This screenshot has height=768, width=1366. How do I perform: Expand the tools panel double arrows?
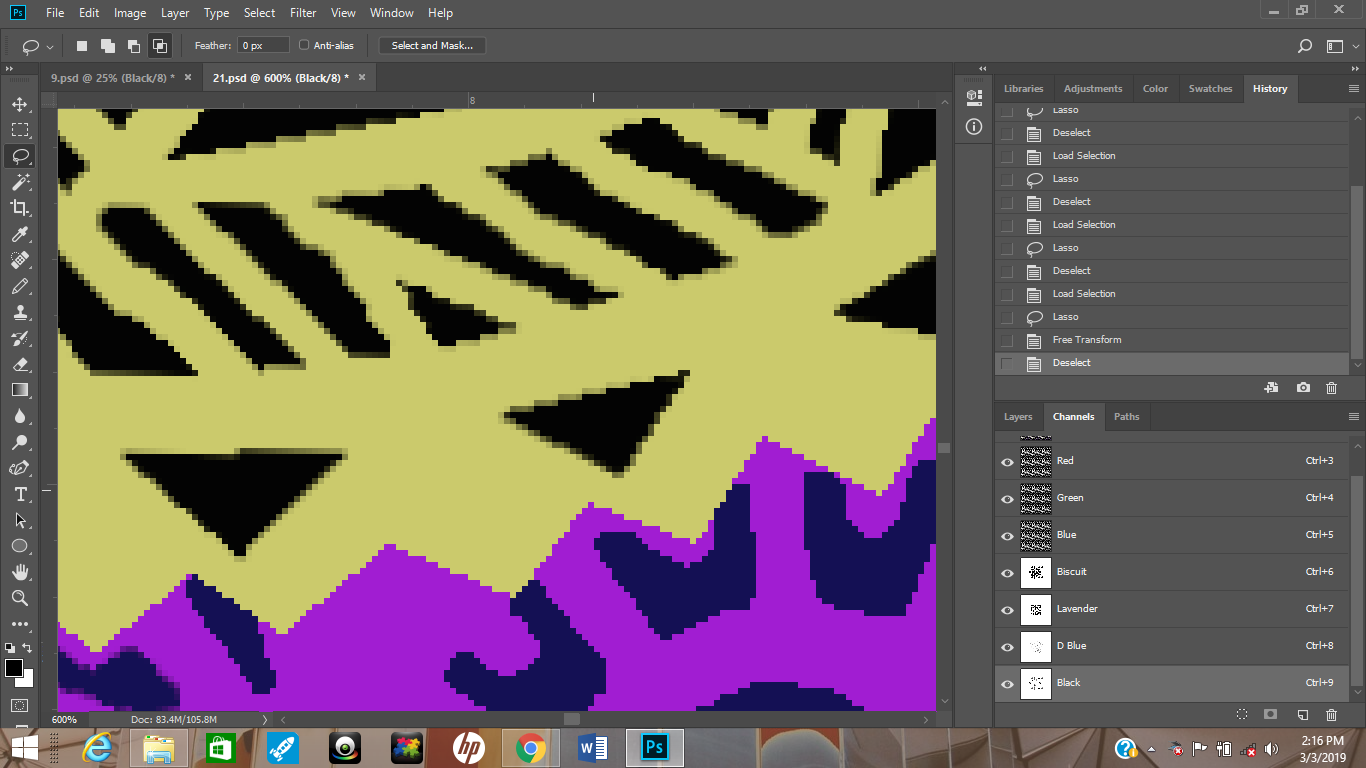[x=10, y=69]
